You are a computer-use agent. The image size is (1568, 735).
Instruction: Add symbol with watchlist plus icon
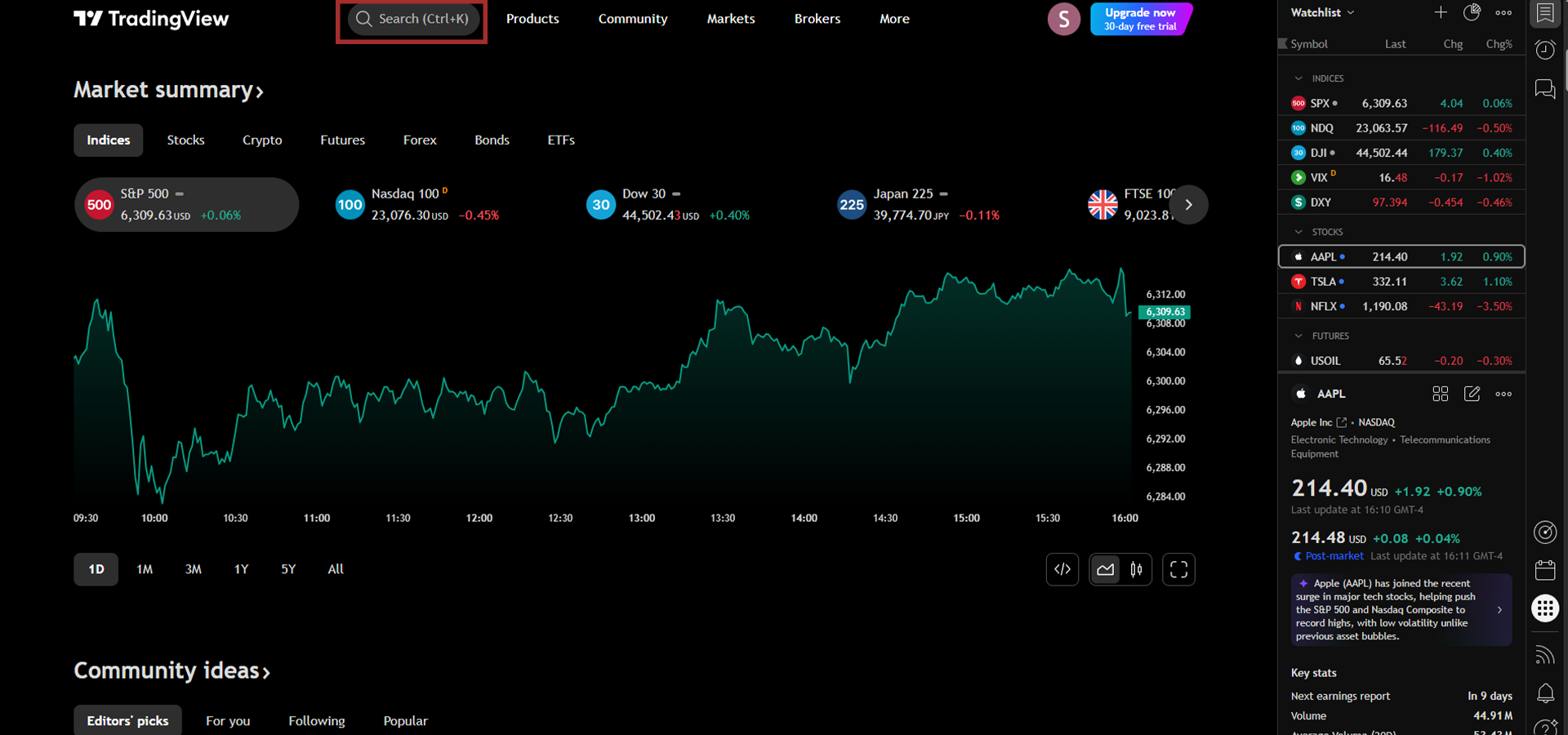pos(1441,12)
